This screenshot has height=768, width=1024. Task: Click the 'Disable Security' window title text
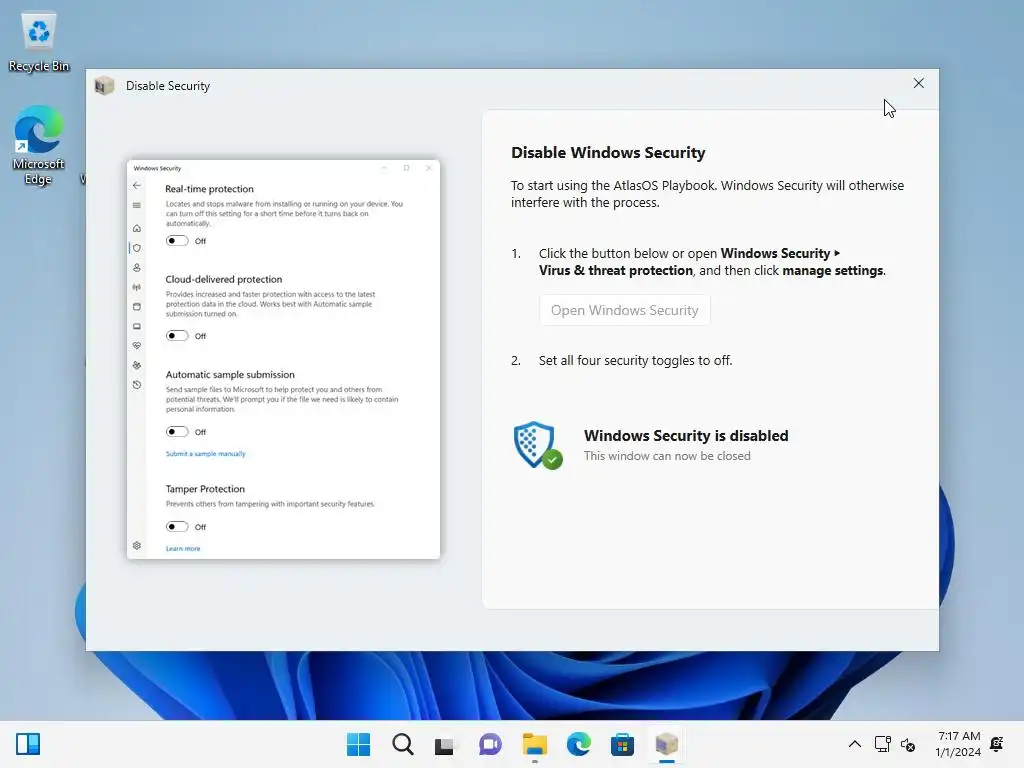[x=168, y=86]
